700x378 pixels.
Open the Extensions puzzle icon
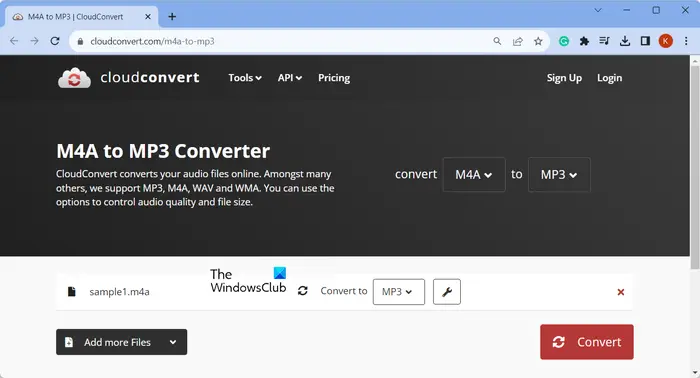click(584, 41)
